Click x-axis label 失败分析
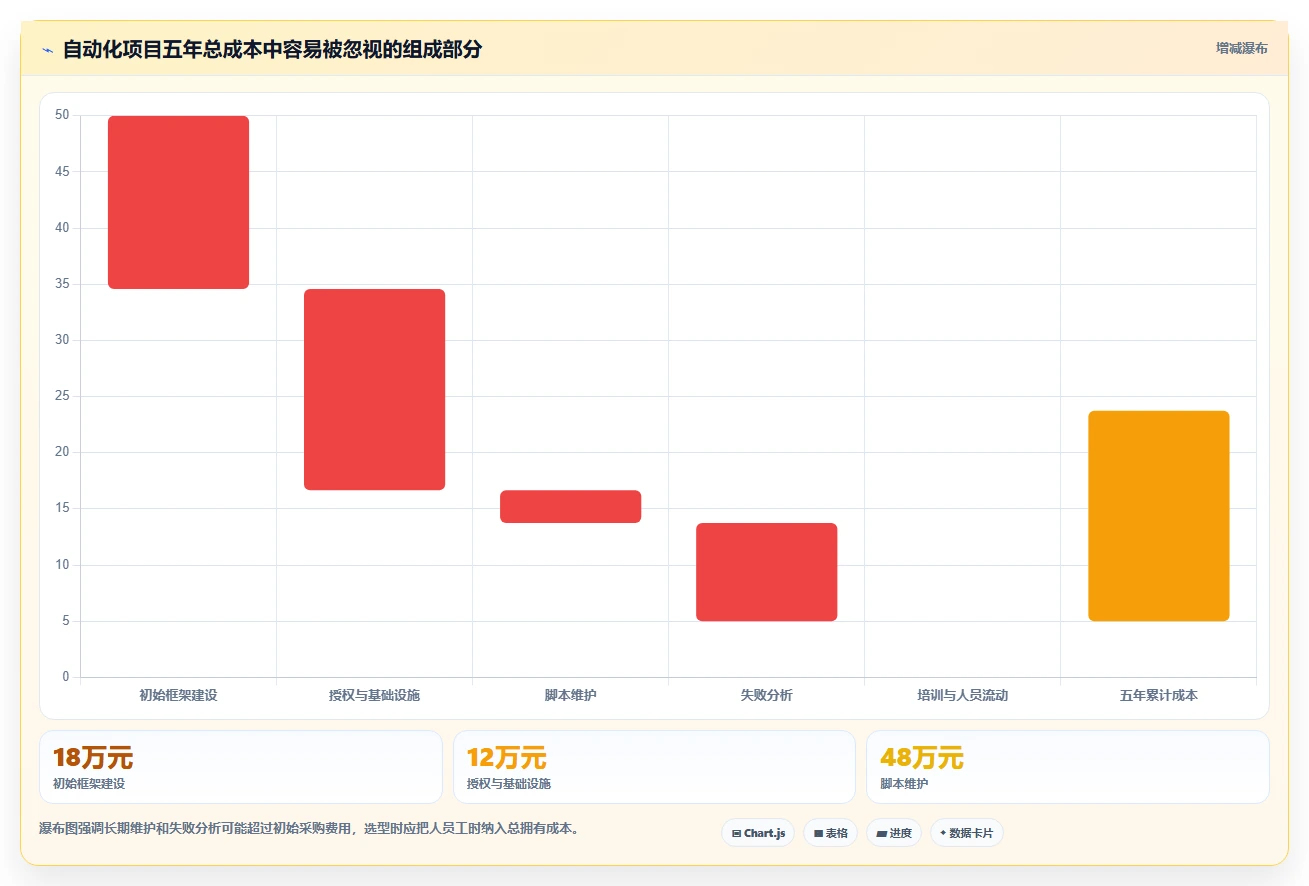This screenshot has height=886, width=1309. click(766, 695)
